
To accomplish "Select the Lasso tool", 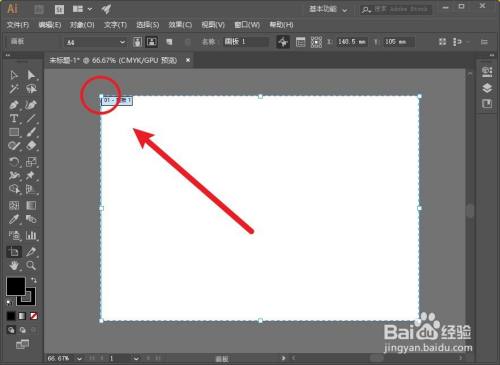I will [31, 89].
